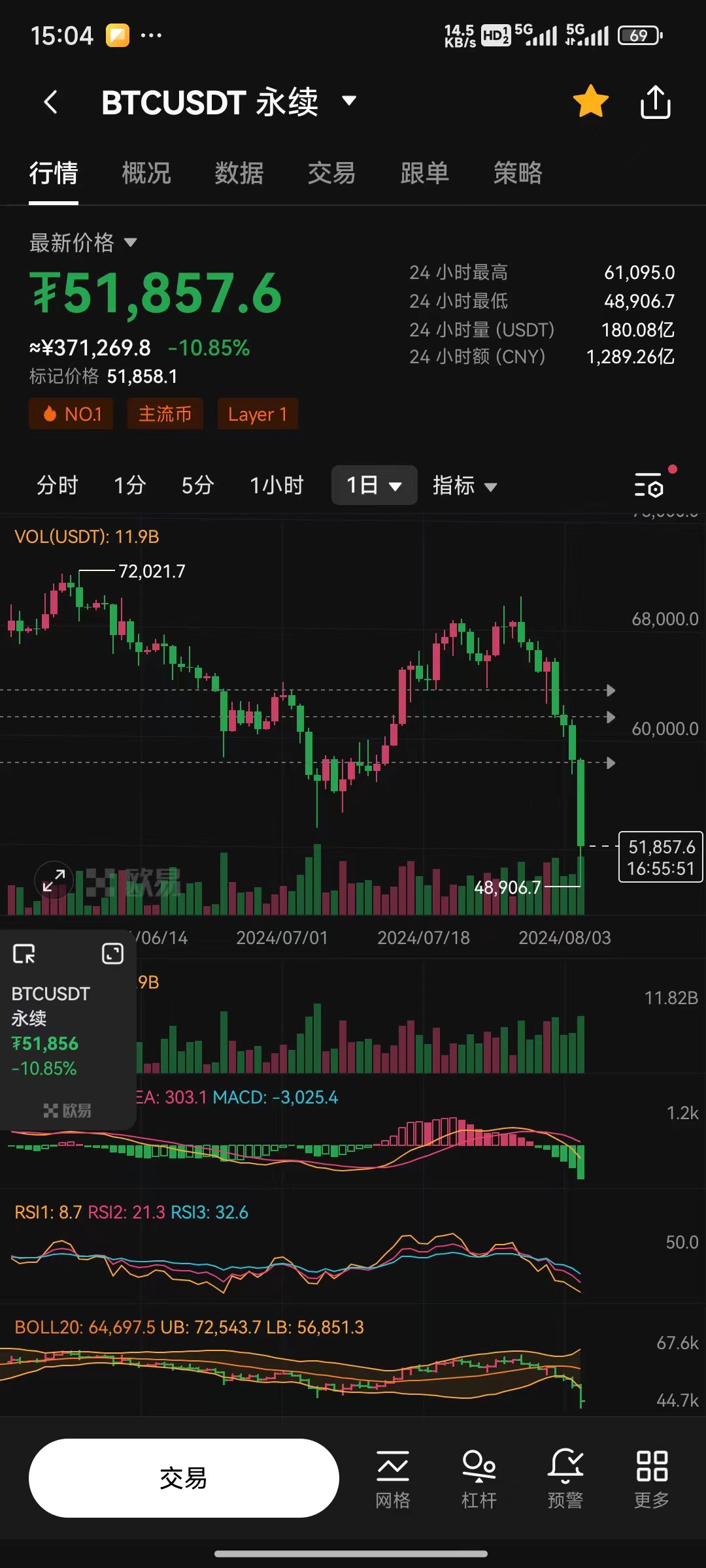Screen dimensions: 706x1568
Task: Switch to the 概况 tab
Action: [x=146, y=174]
